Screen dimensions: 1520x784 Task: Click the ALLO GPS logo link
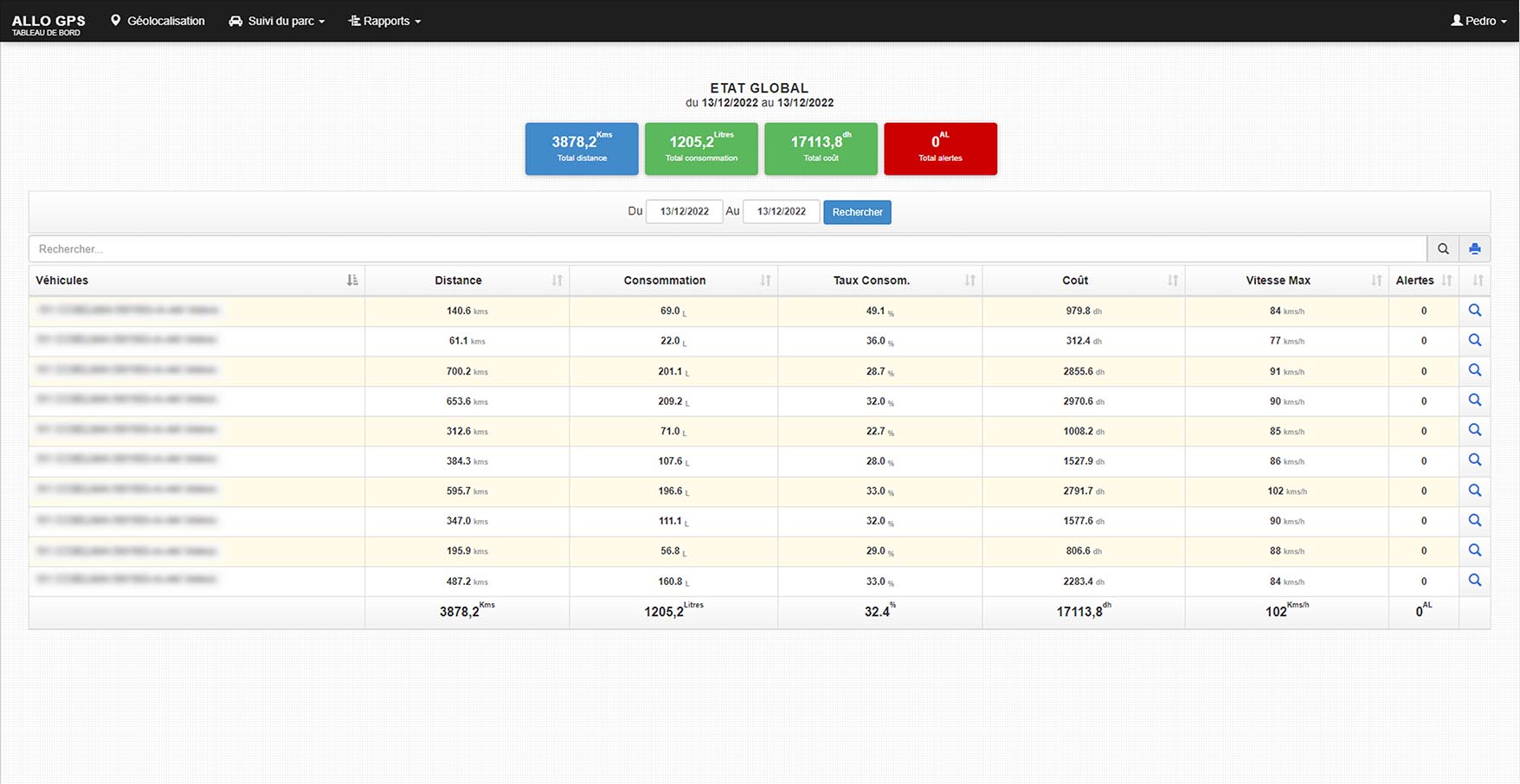pyautogui.click(x=48, y=23)
